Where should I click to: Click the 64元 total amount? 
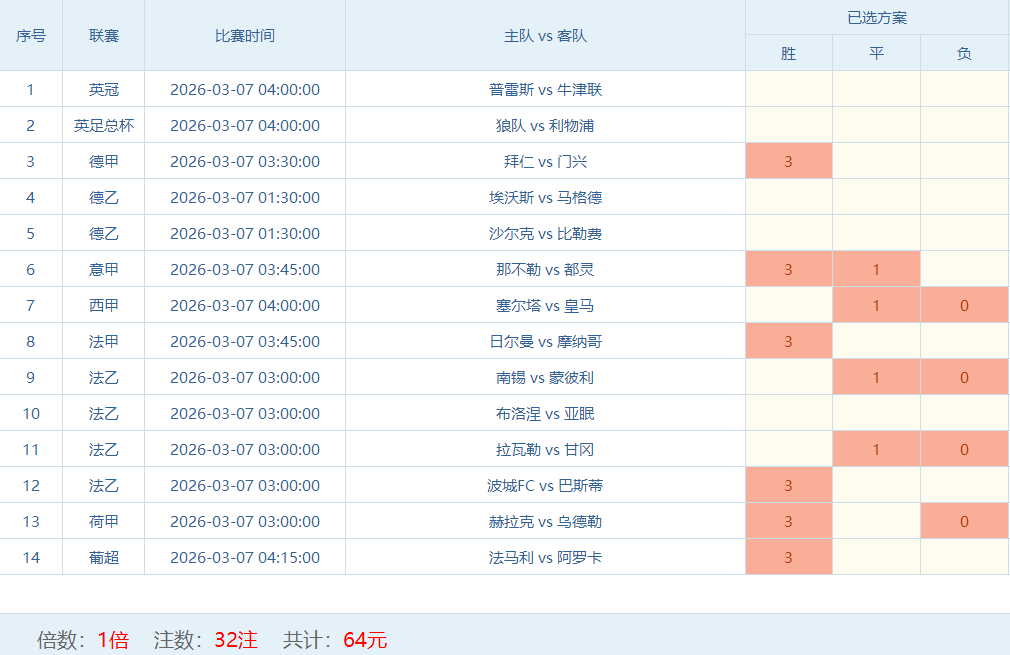365,640
